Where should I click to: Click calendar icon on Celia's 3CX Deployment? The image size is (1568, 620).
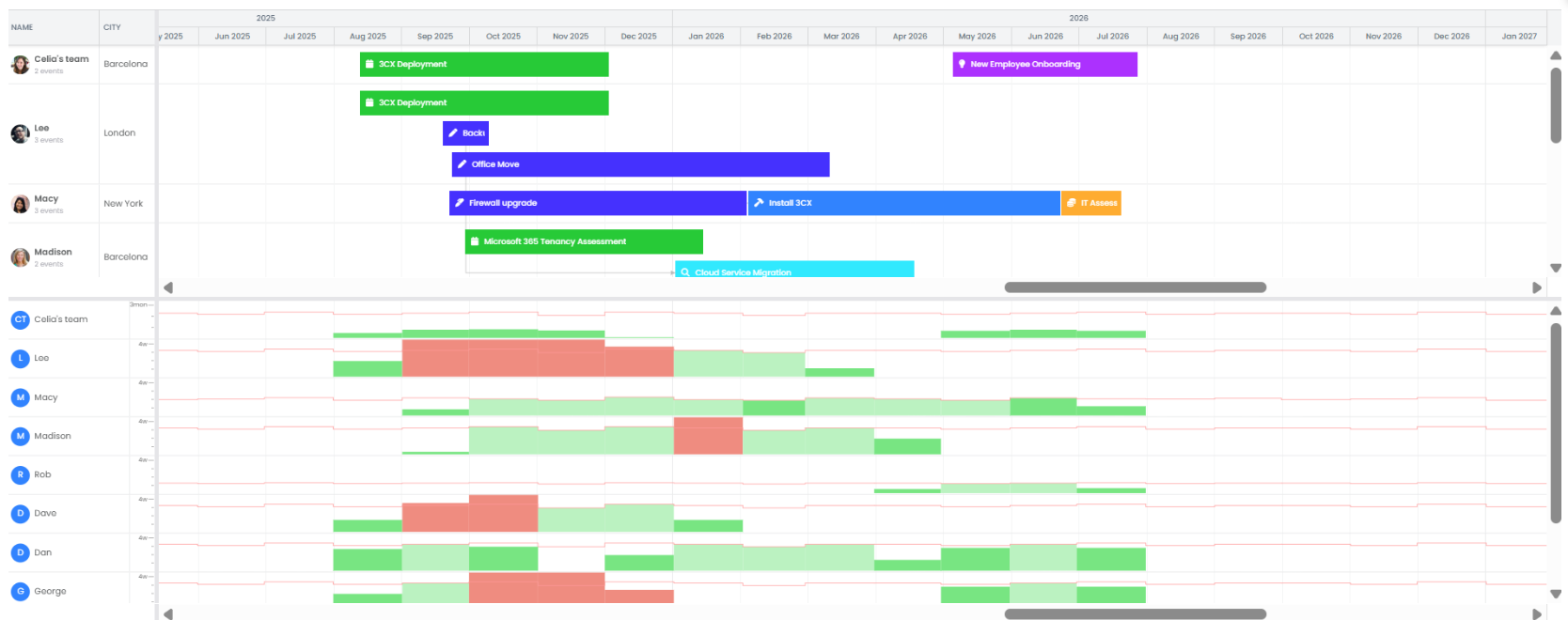coord(369,64)
